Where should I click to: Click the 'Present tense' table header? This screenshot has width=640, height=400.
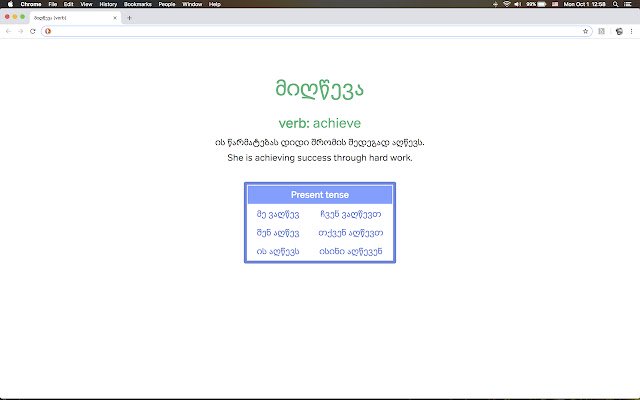click(x=320, y=195)
